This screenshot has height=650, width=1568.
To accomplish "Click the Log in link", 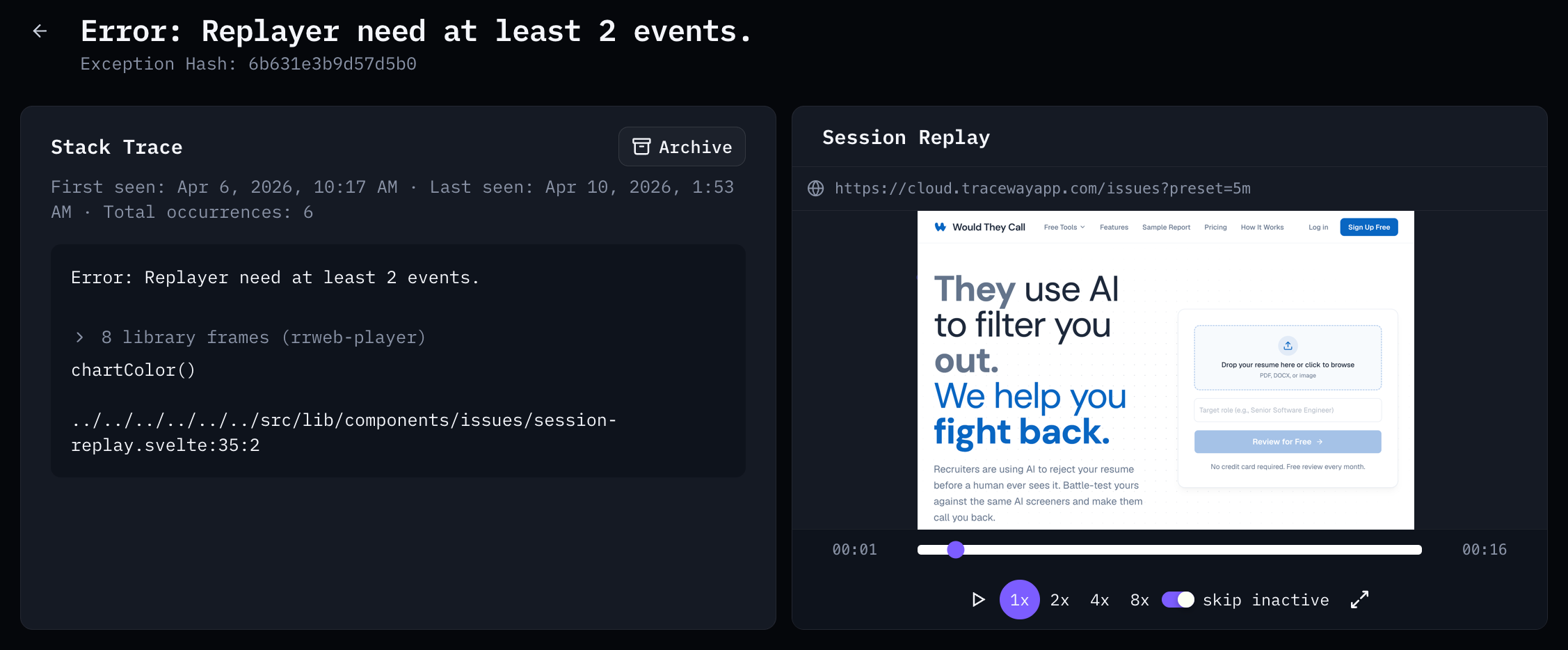I will point(1318,228).
